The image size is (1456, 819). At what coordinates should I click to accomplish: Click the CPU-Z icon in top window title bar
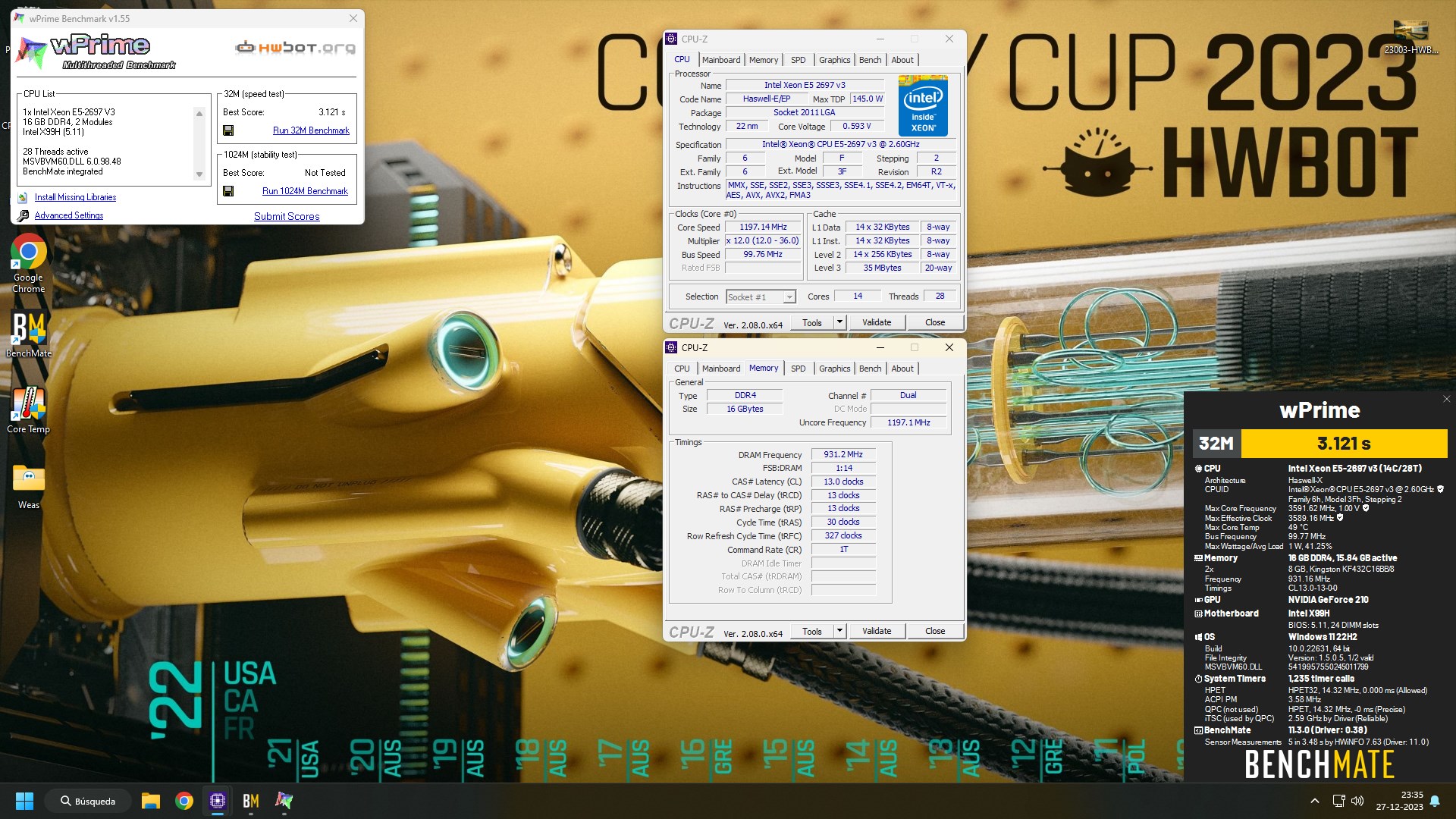(671, 39)
